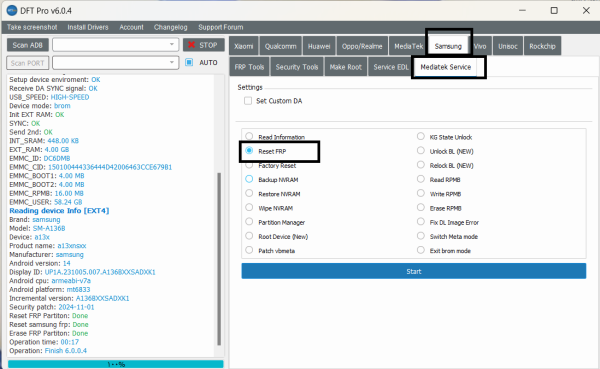Click Reading device Info [EXT4] line
The width and height of the screenshot is (600, 369).
click(59, 211)
